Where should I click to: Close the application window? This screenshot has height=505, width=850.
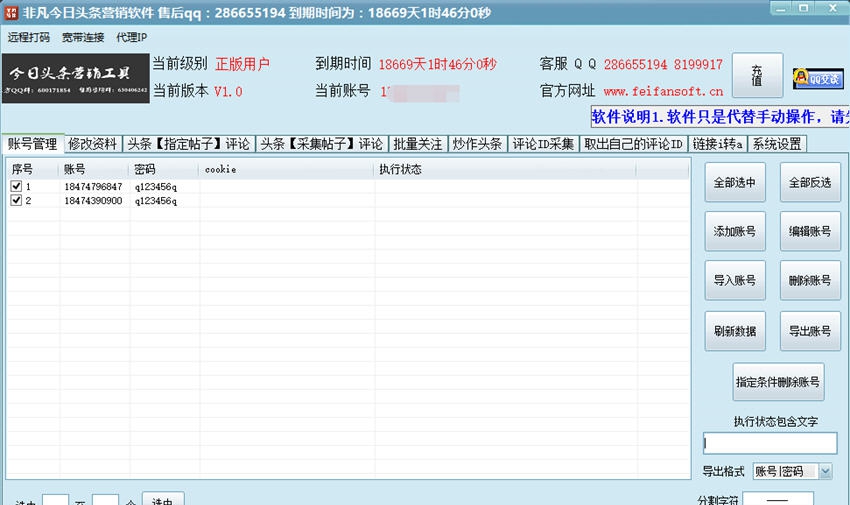833,8
